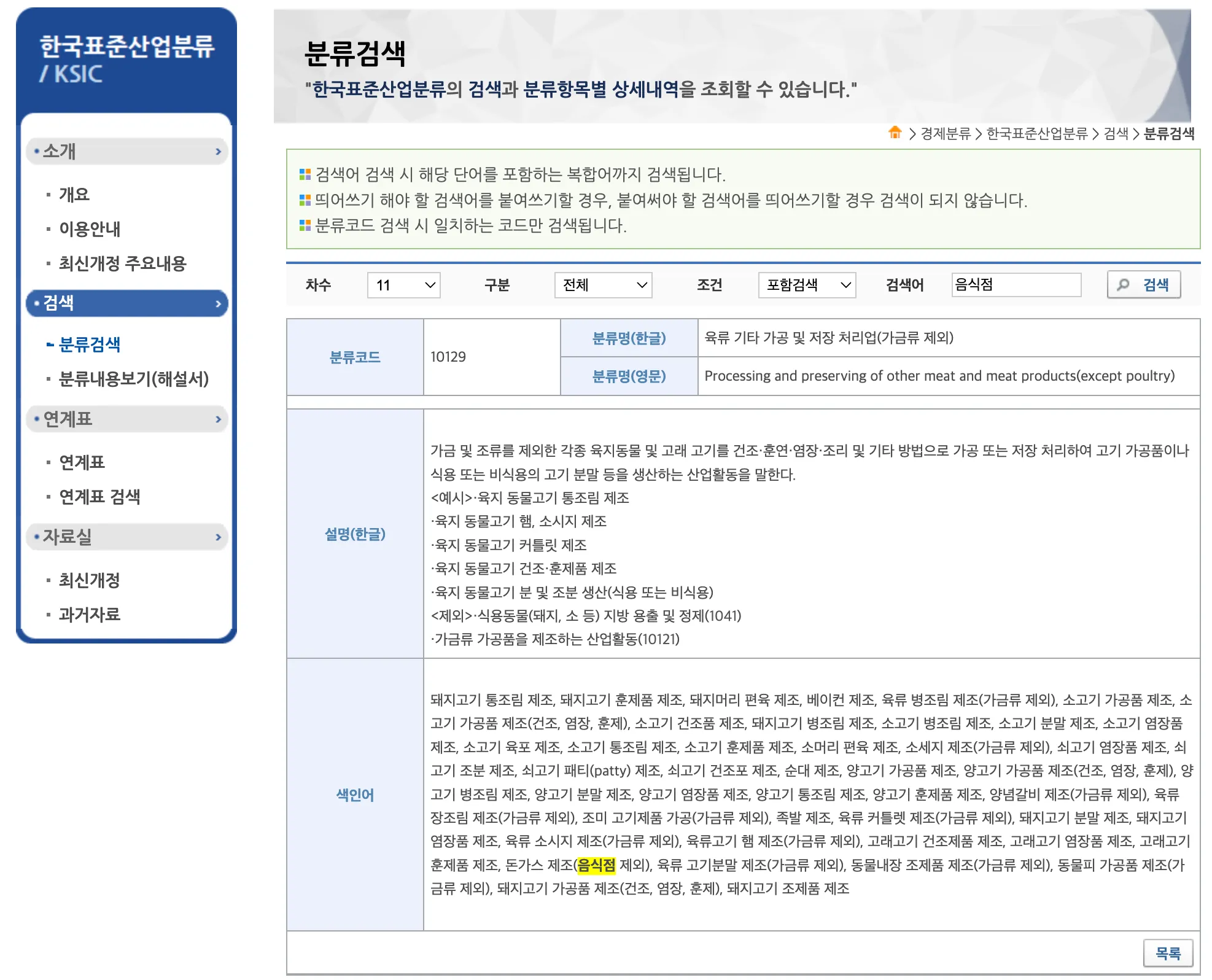Select 분류내용보기(해설서) in sidebar
This screenshot has height=980, width=1212.
pos(133,379)
